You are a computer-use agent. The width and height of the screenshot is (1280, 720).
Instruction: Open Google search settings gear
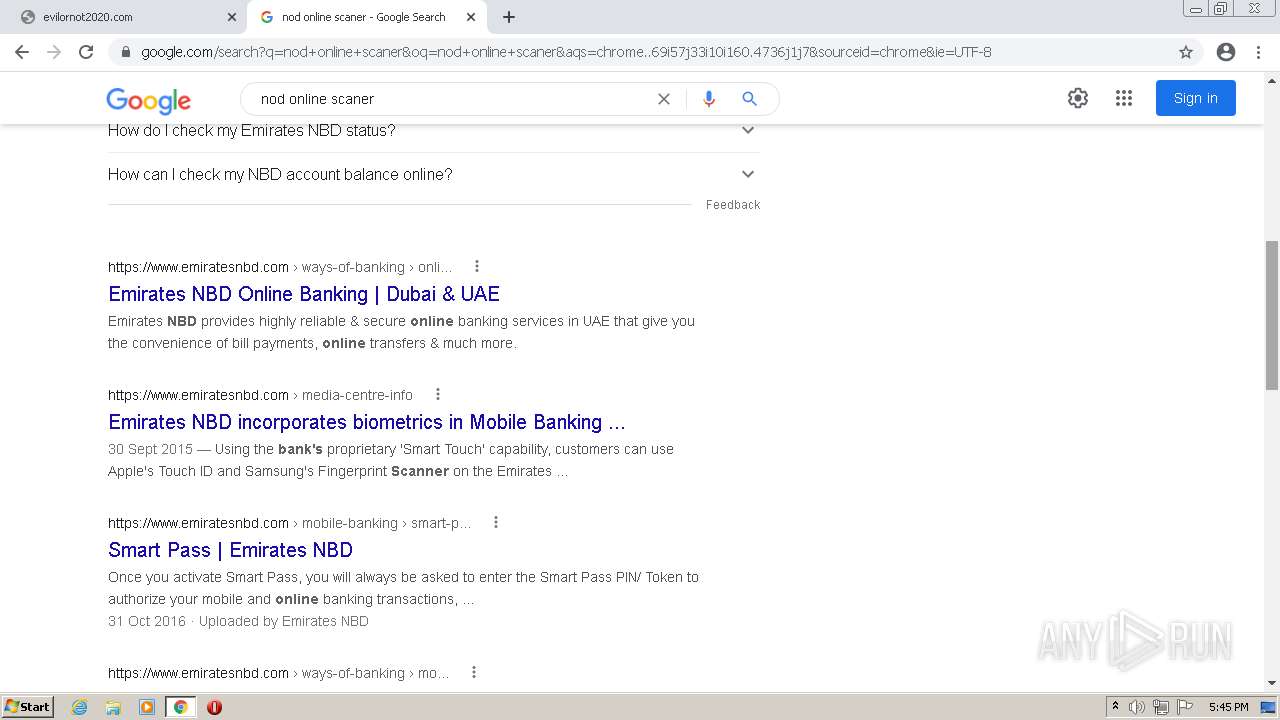pos(1078,98)
